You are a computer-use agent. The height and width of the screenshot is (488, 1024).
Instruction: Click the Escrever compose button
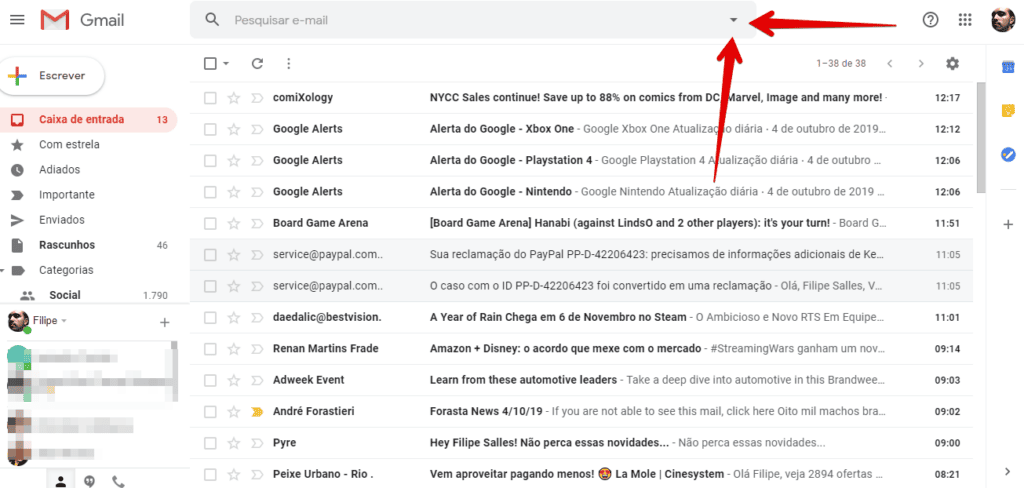point(54,76)
